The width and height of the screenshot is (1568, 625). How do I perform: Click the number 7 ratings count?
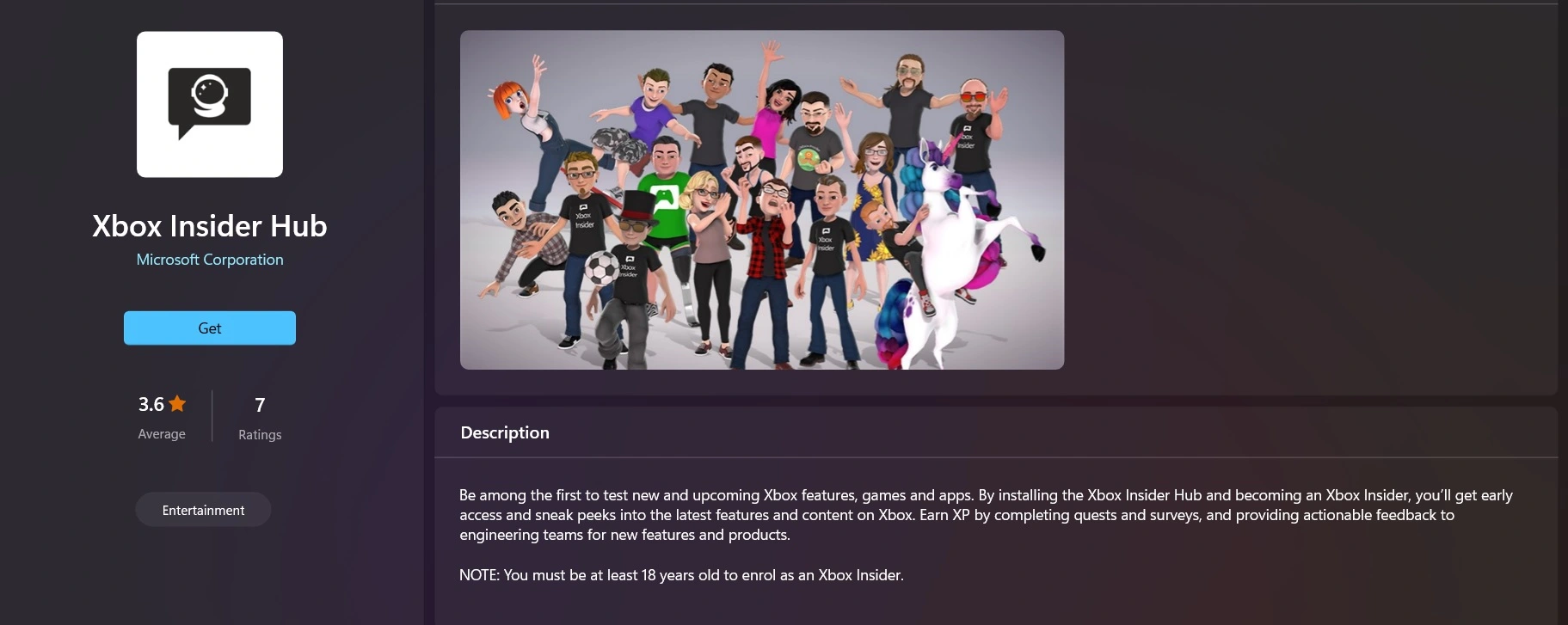[x=260, y=405]
